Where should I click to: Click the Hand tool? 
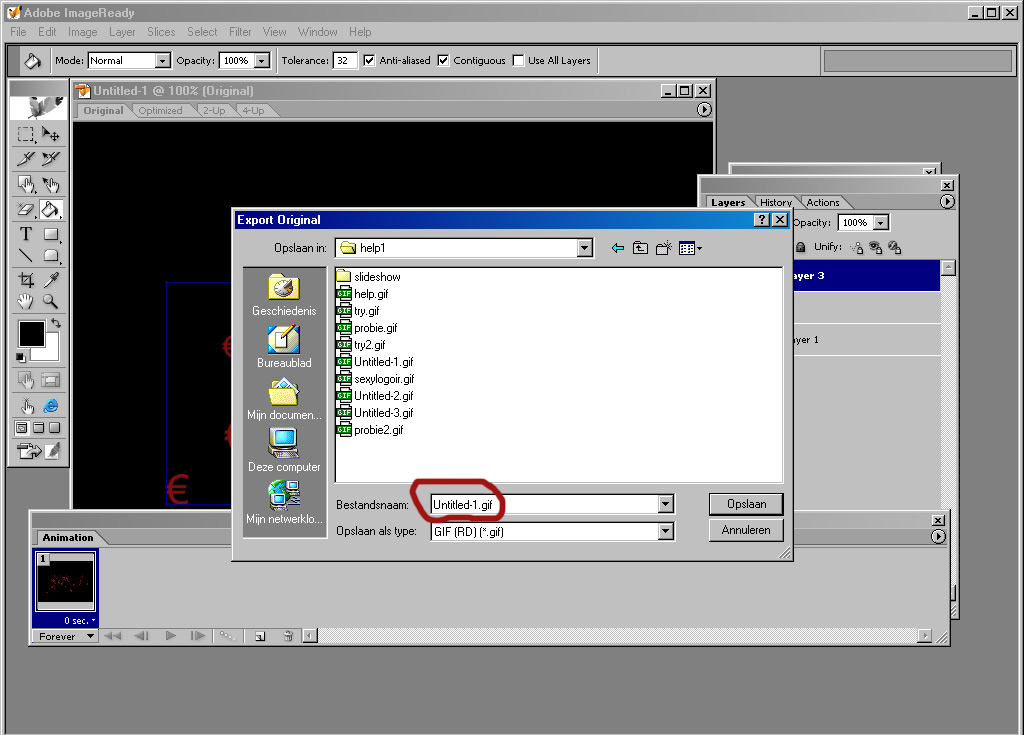tap(26, 302)
